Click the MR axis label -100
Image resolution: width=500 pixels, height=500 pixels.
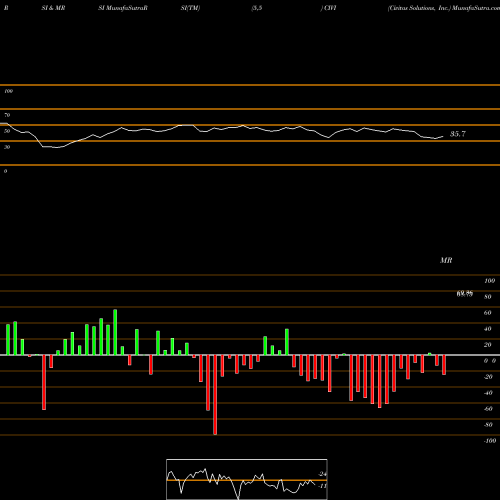[x=490, y=441]
